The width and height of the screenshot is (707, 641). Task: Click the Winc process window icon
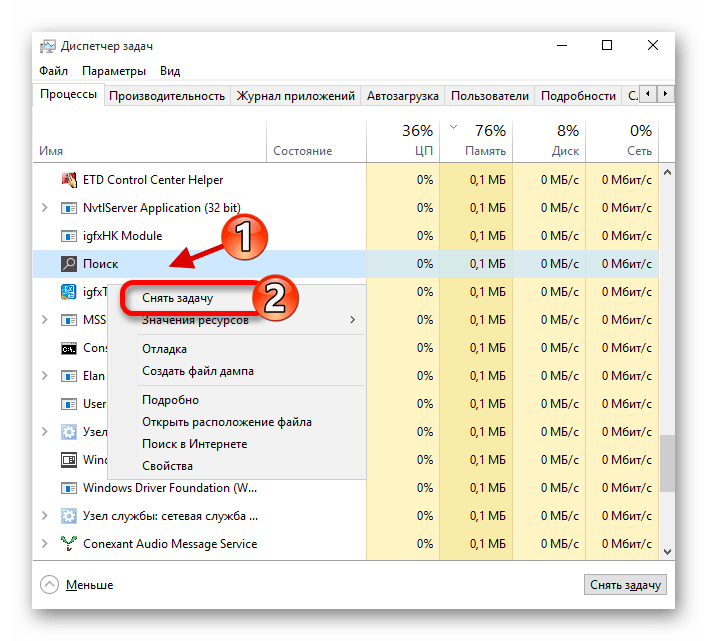pos(69,460)
